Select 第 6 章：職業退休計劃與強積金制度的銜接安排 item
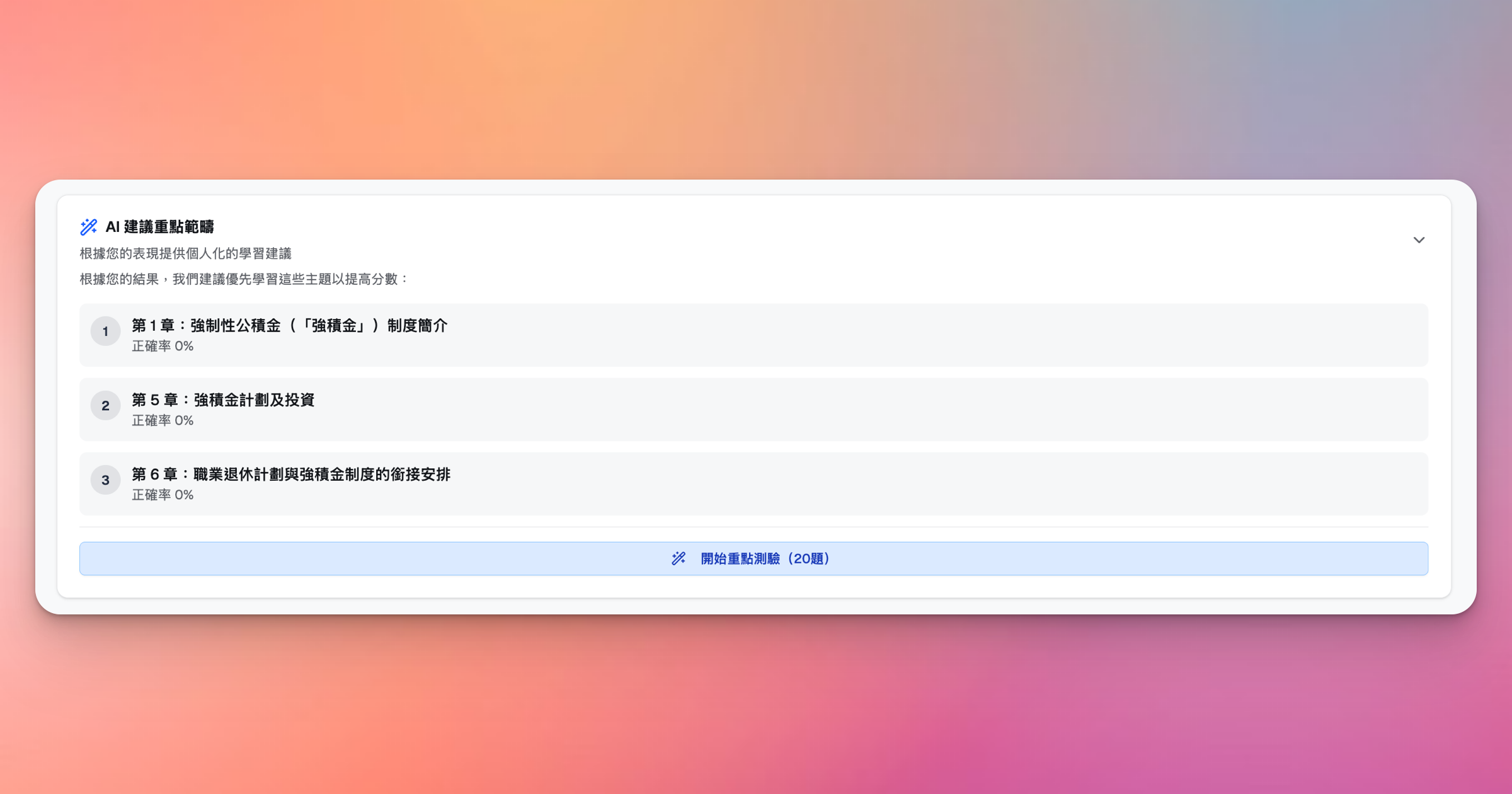The width and height of the screenshot is (1512, 794). pos(753,483)
